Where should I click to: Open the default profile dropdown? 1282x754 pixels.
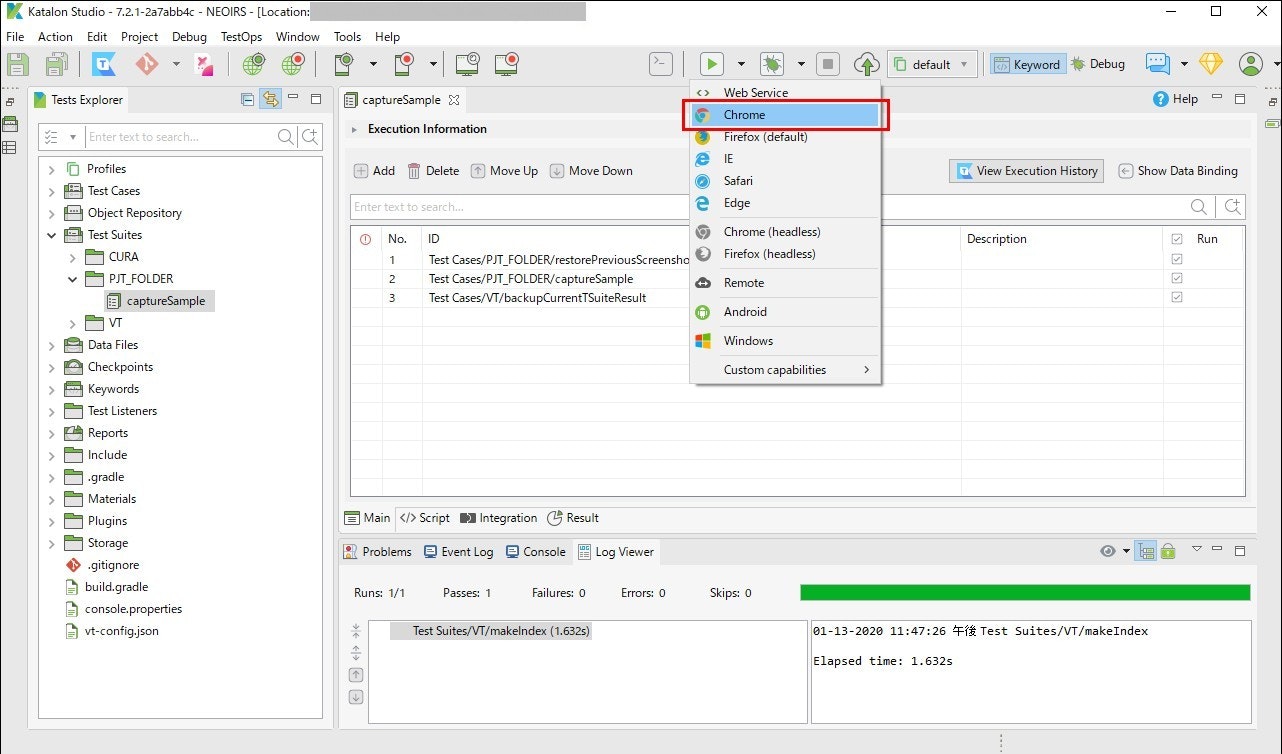coord(932,64)
